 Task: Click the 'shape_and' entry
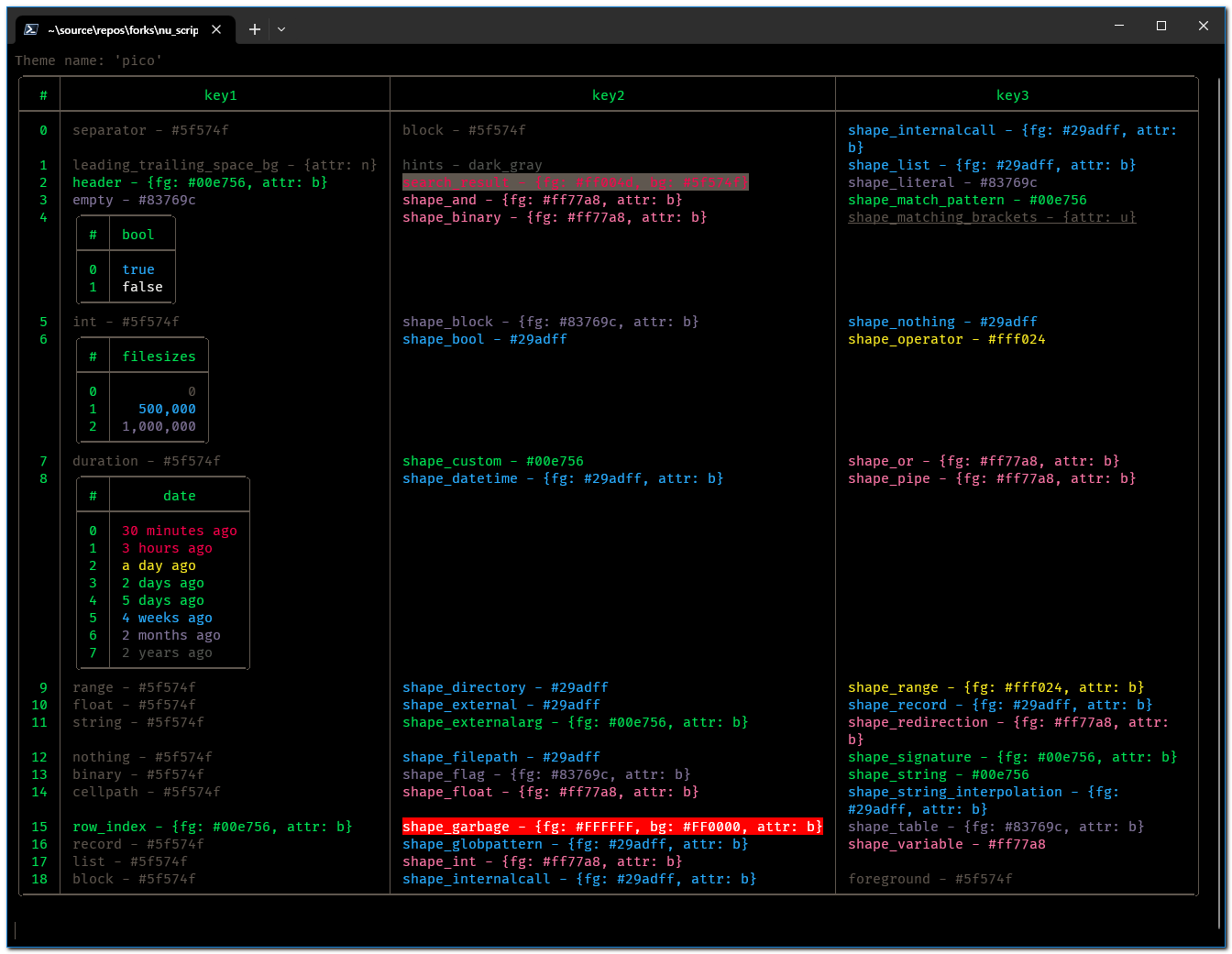(542, 200)
